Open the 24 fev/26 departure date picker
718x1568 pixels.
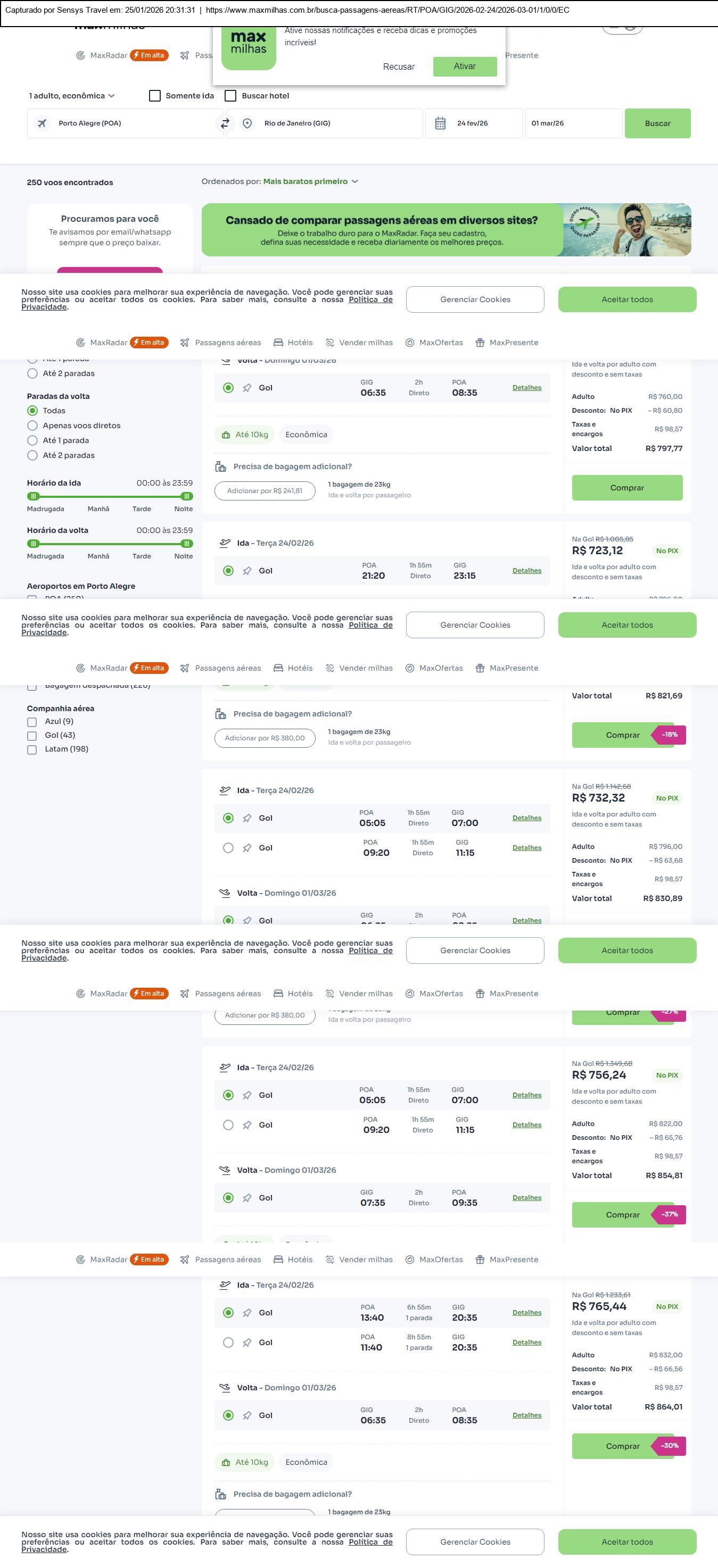(x=473, y=123)
